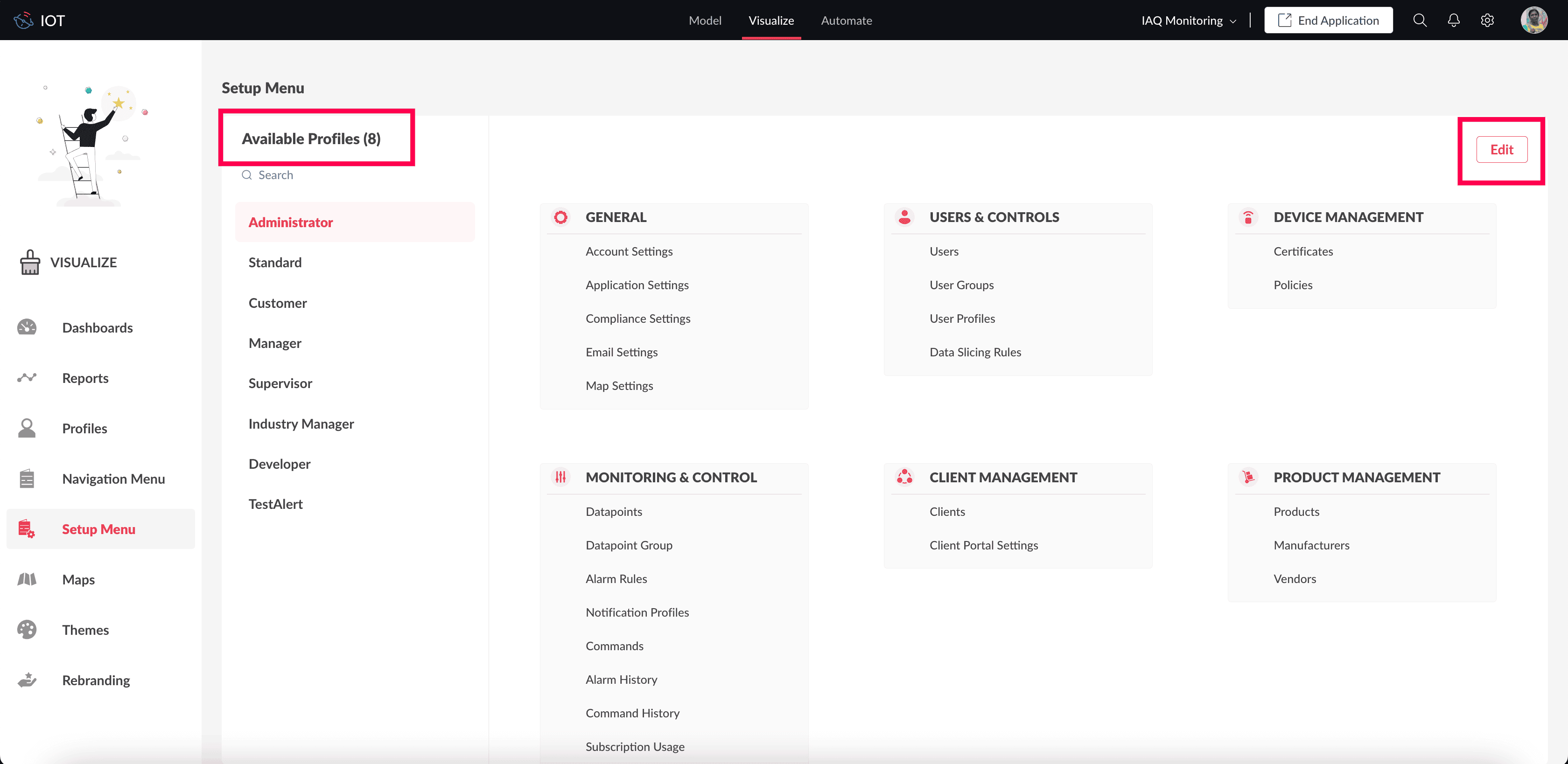Click the End Application button

[x=1328, y=21]
